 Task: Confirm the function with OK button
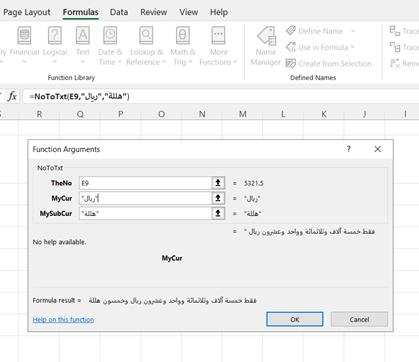coord(295,319)
